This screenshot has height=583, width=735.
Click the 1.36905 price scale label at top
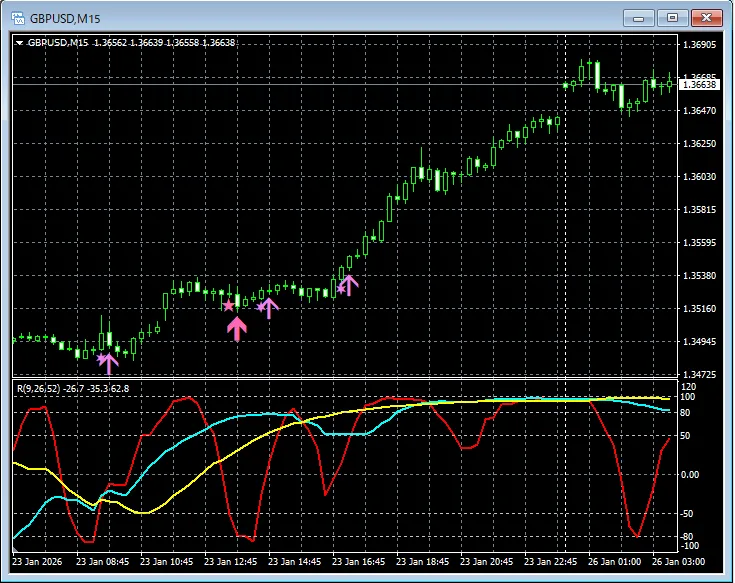(698, 45)
